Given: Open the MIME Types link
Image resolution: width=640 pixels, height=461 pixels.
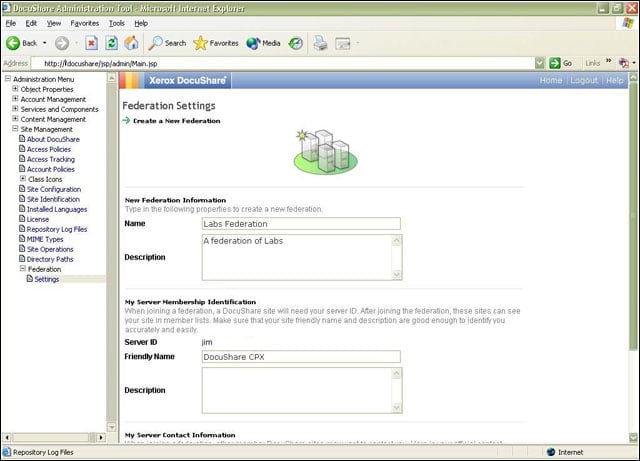Looking at the screenshot, I should click(45, 239).
